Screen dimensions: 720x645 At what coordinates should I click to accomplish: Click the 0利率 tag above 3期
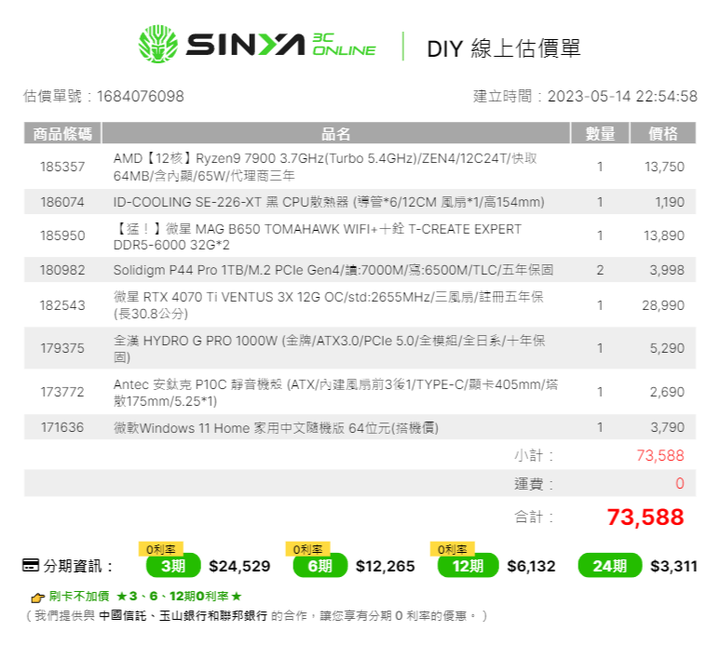(x=161, y=549)
